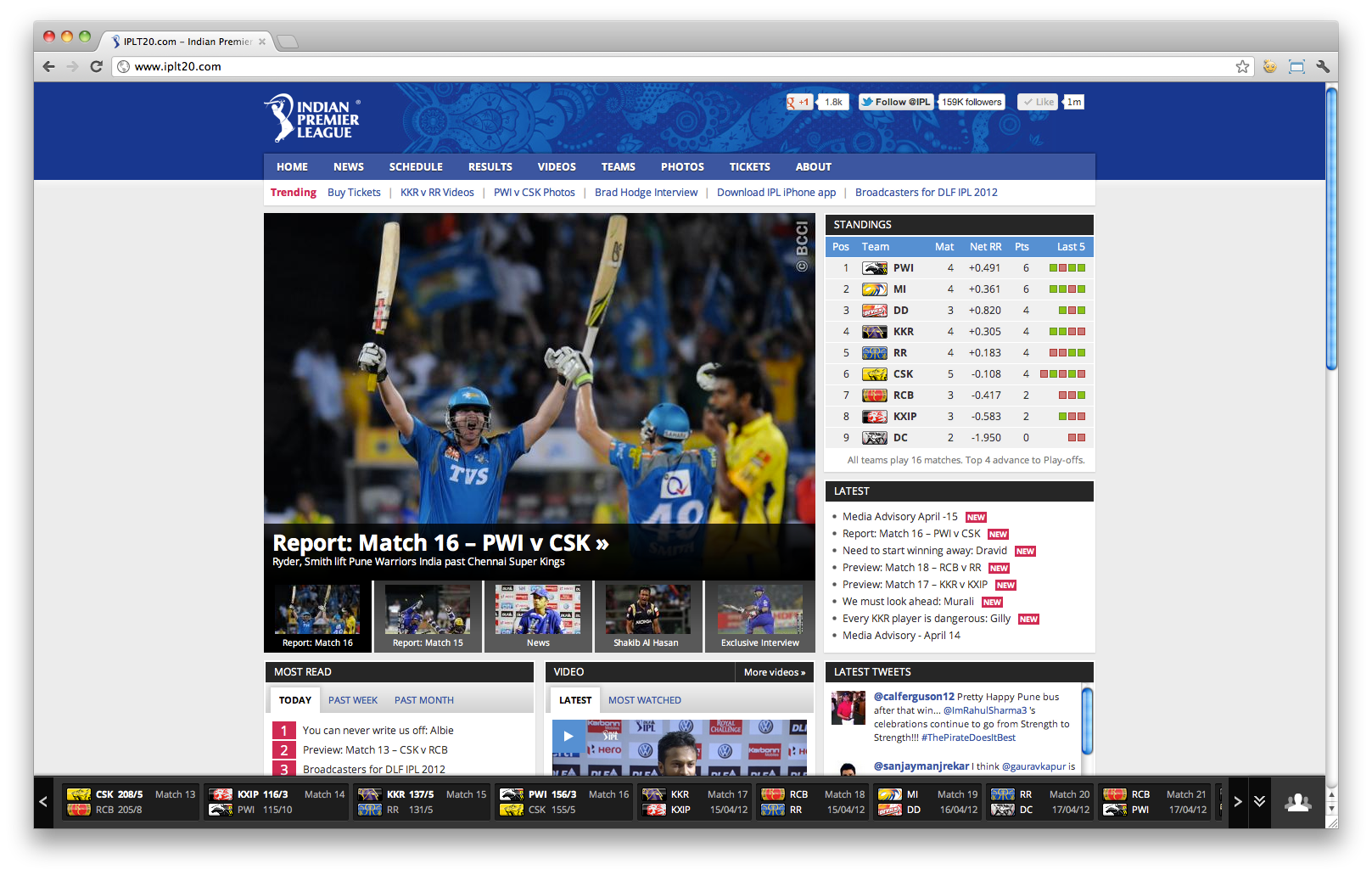
Task: Click the DC team logo in standings
Action: click(x=875, y=438)
